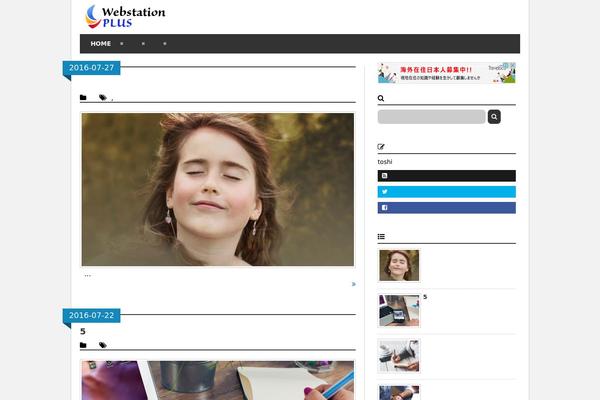Click the folder category icon under 2016-07-27 post
This screenshot has height=400, width=600.
[x=84, y=98]
